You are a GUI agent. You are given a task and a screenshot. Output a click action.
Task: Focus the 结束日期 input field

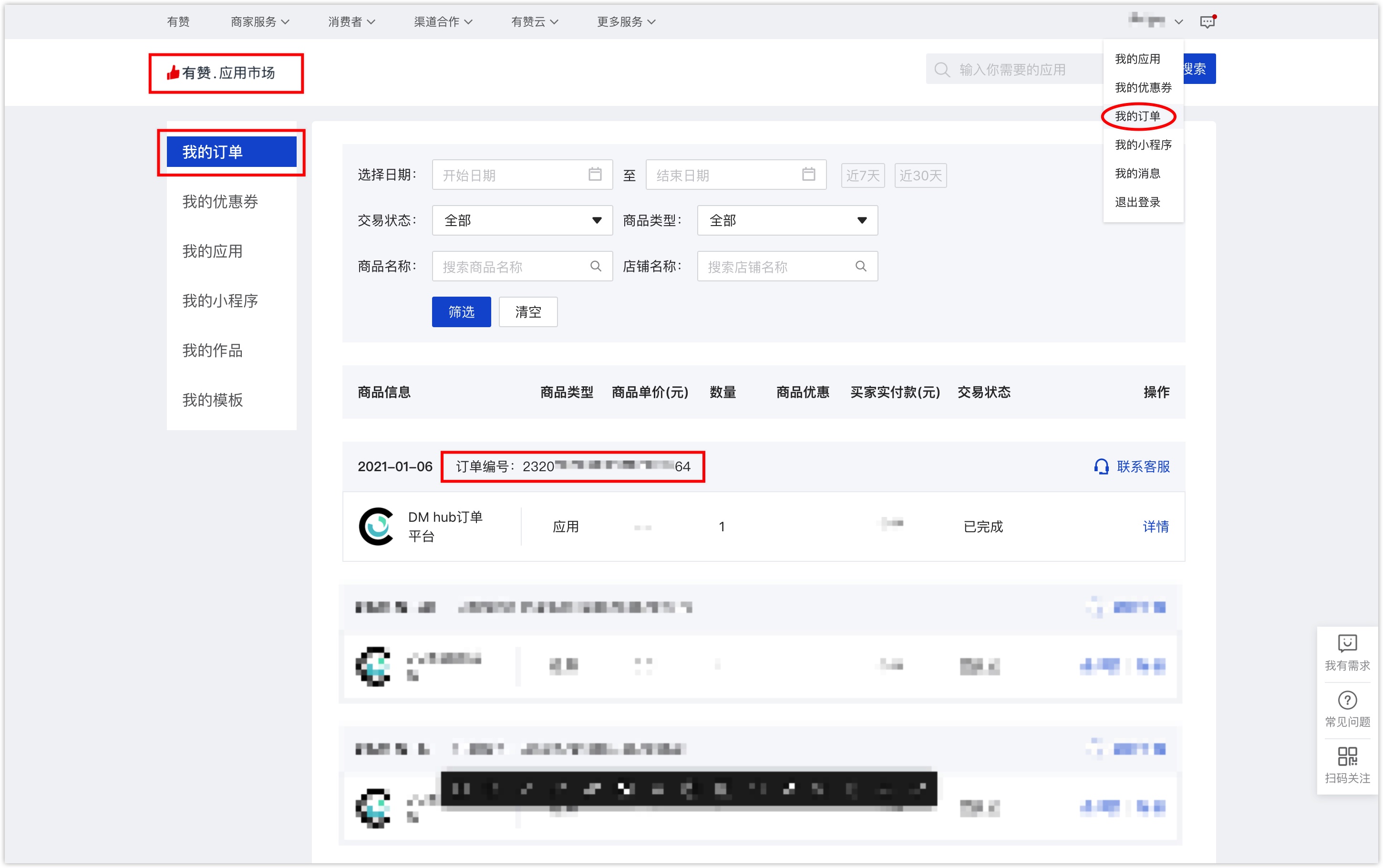(x=736, y=175)
